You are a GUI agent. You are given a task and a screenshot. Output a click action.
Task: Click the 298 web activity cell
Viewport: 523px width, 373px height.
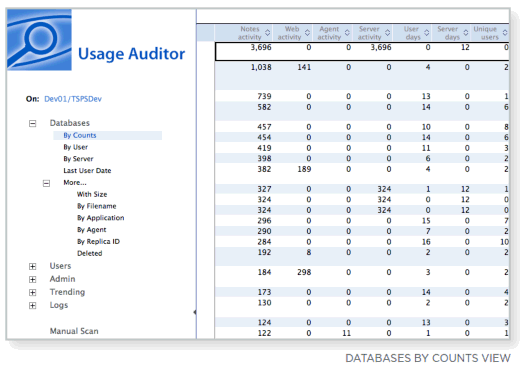tap(304, 272)
